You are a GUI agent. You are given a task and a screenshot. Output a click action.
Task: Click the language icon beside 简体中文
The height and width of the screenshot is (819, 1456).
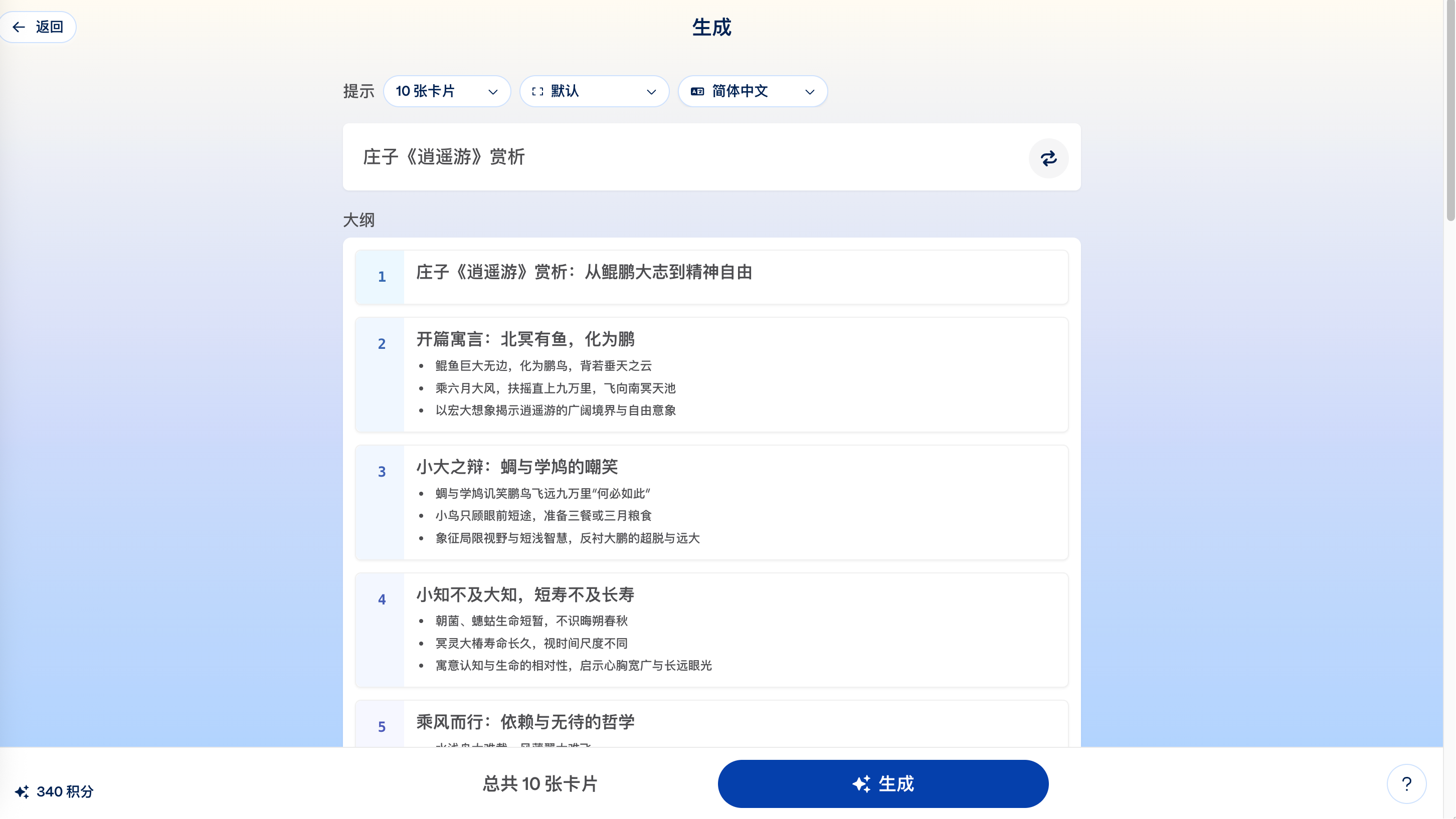coord(697,92)
